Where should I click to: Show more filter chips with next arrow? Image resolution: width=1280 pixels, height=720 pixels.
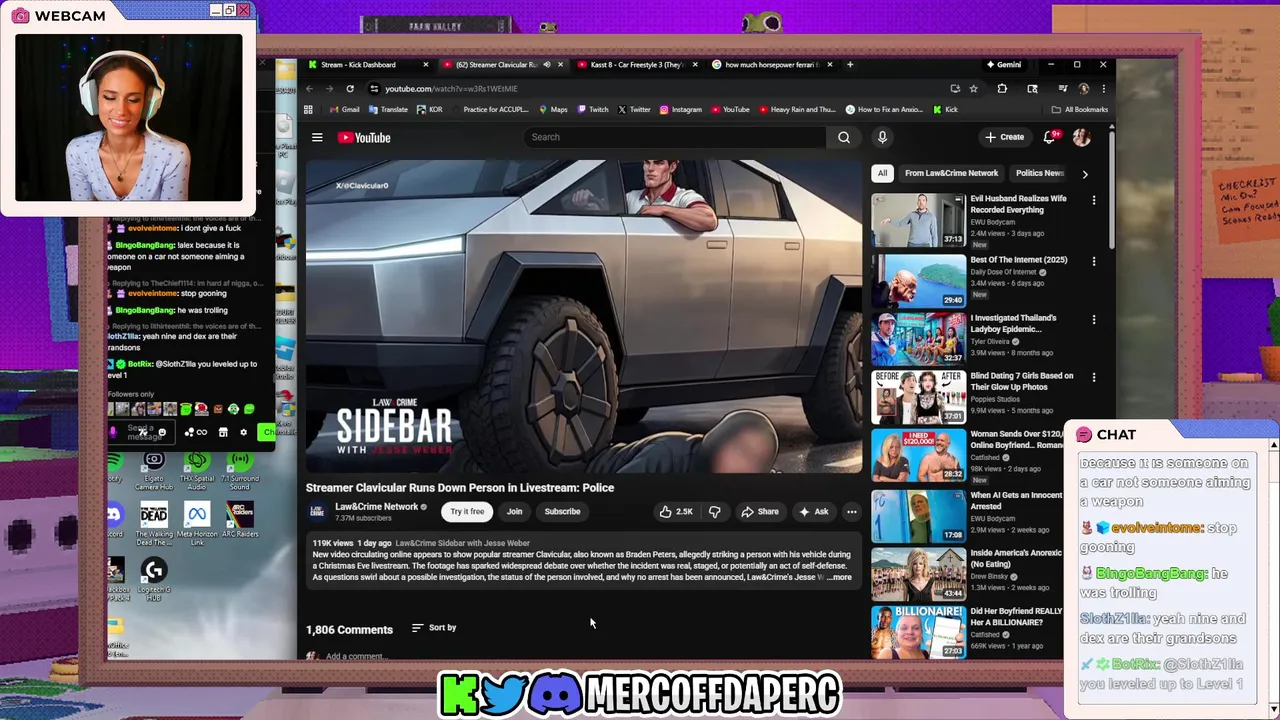1085,174
